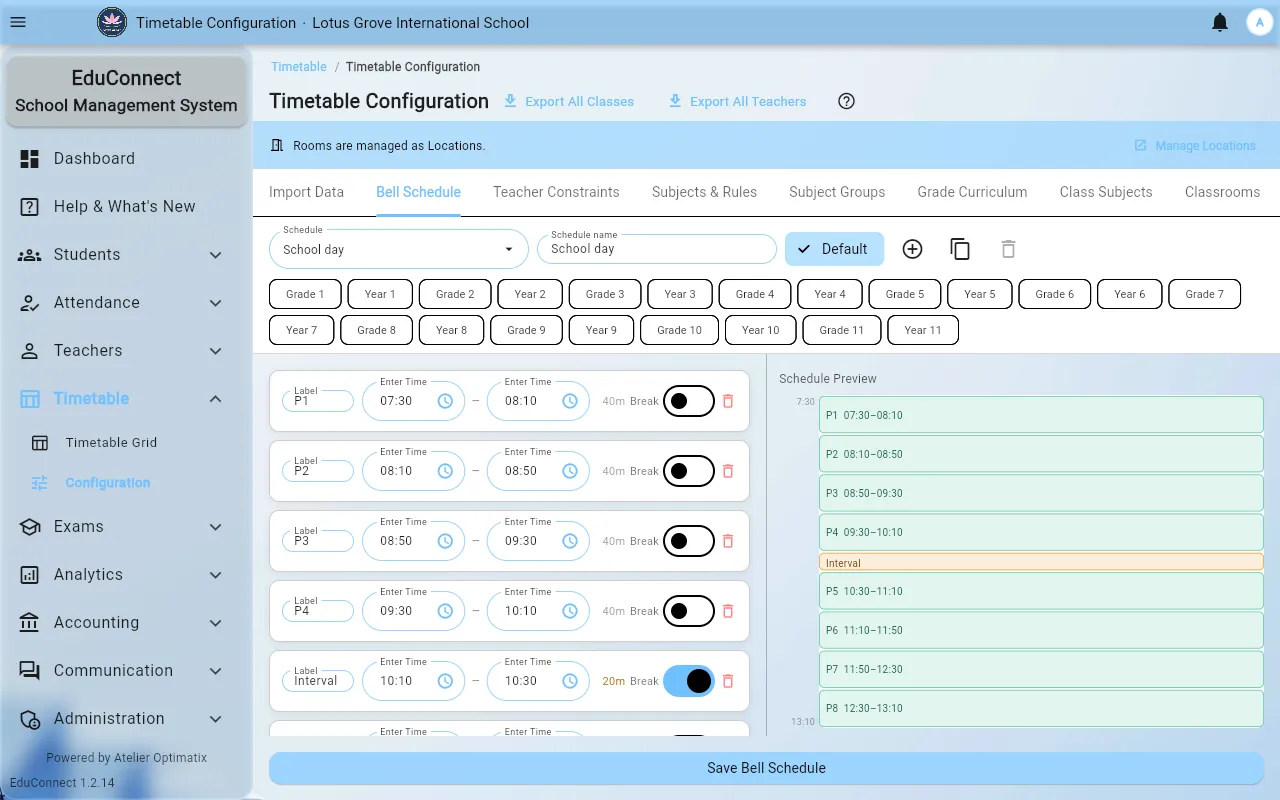Open the notifications bell

coord(1220,22)
